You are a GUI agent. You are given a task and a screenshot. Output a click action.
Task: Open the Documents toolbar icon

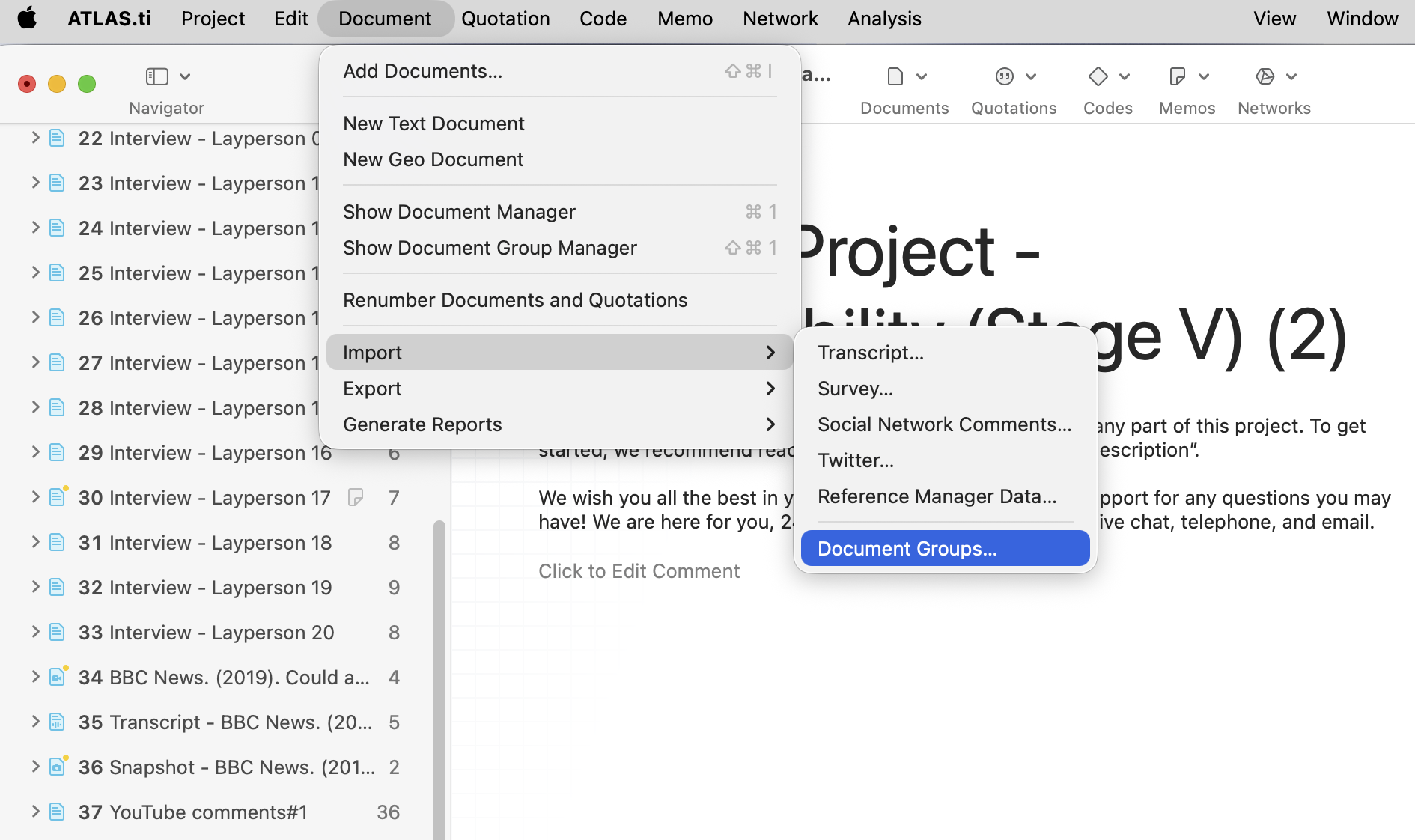coord(895,76)
